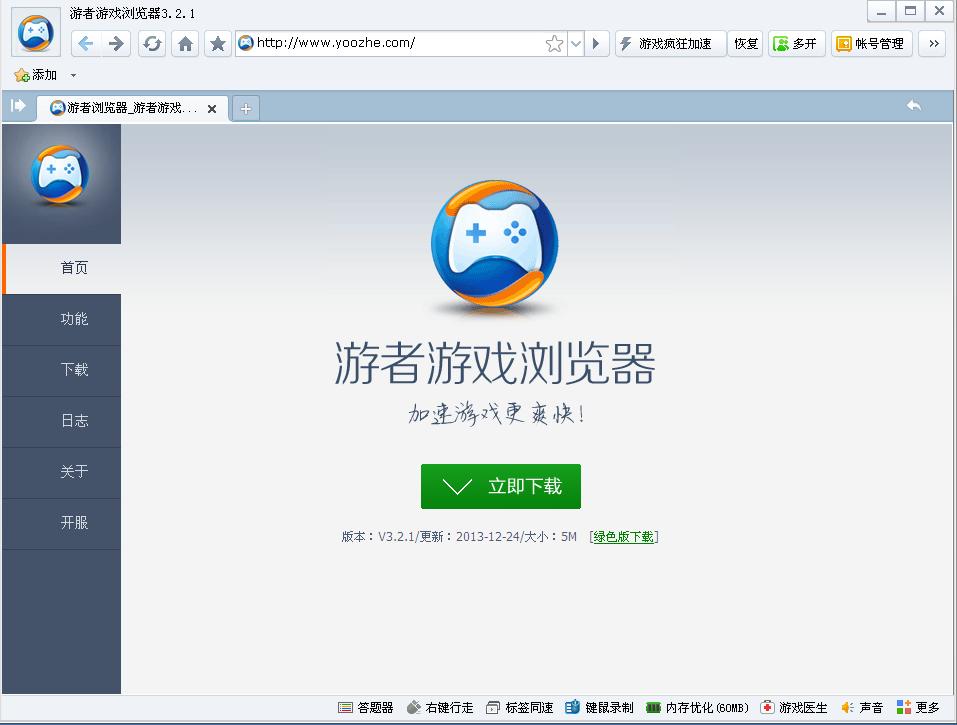Screen dimensions: 957x725
Task: Expand the toolbar overflow chevron
Action: 933,43
